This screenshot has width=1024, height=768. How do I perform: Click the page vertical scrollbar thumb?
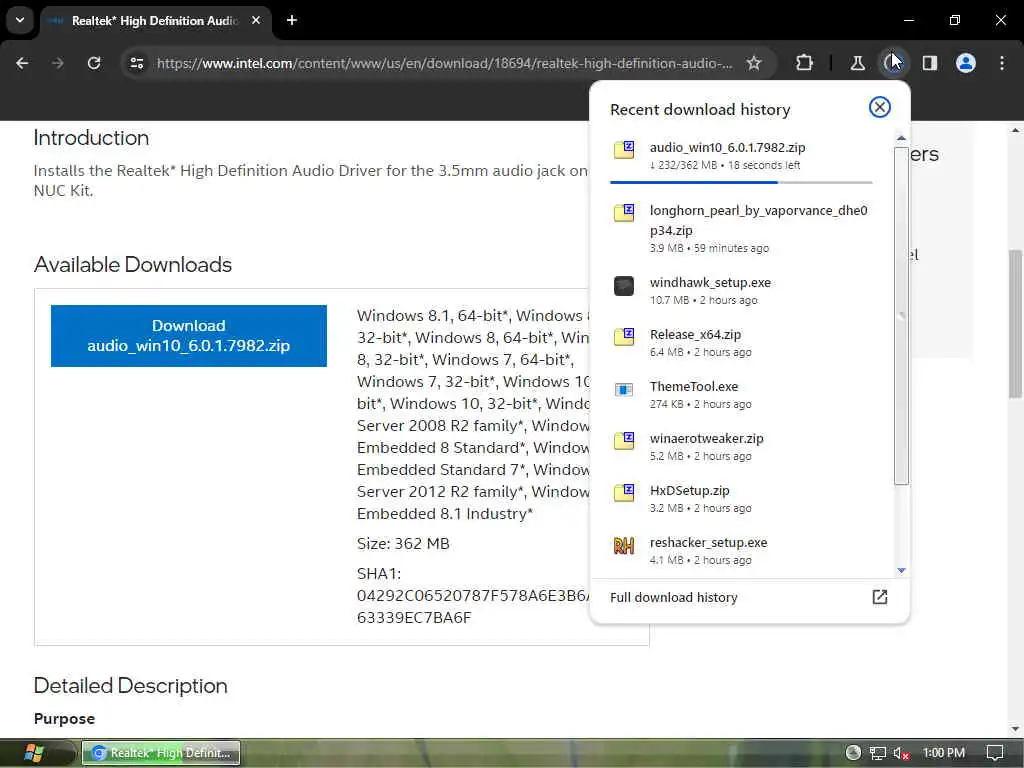(1015, 323)
